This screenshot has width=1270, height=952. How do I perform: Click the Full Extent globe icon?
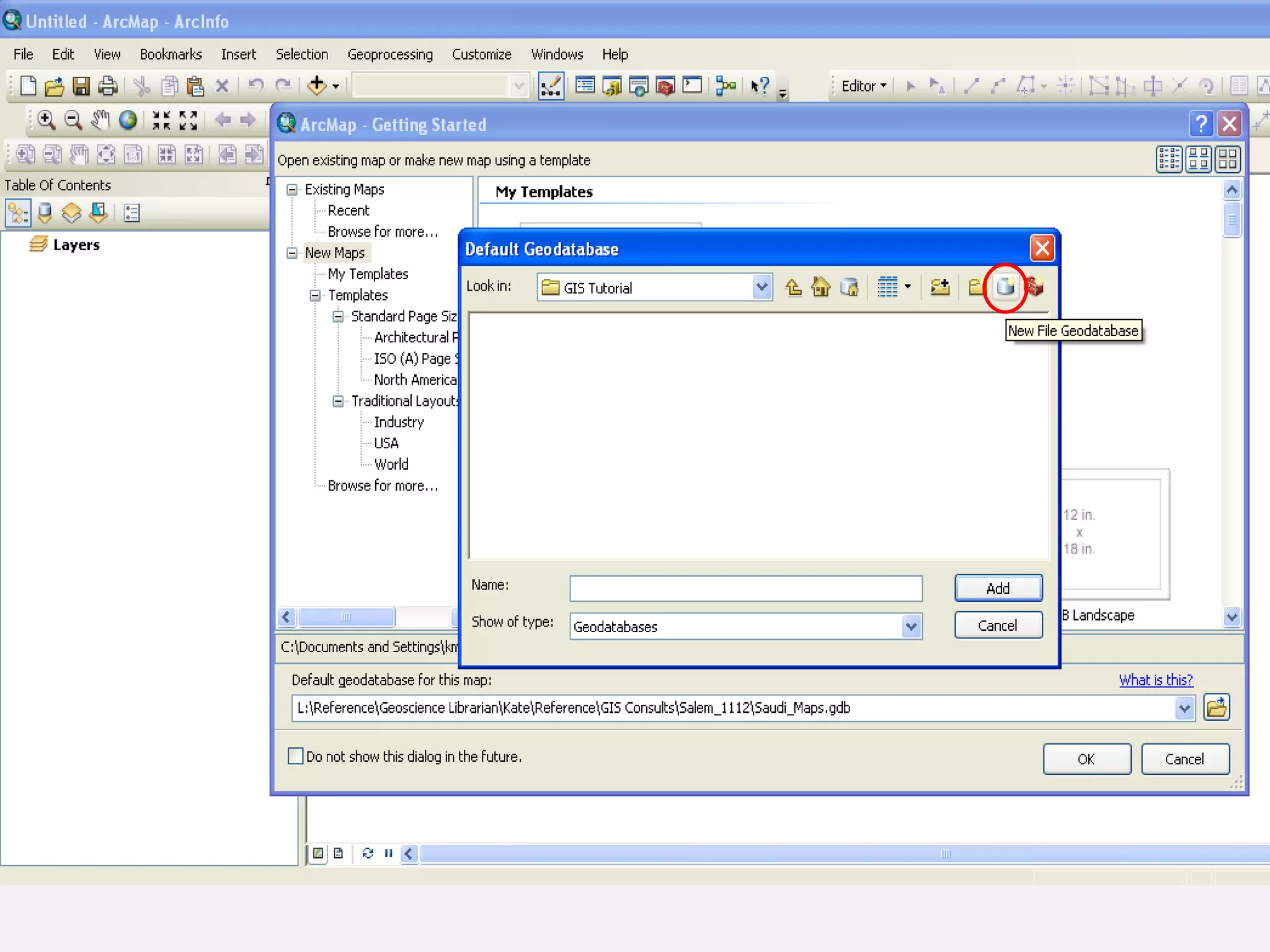pos(128,120)
